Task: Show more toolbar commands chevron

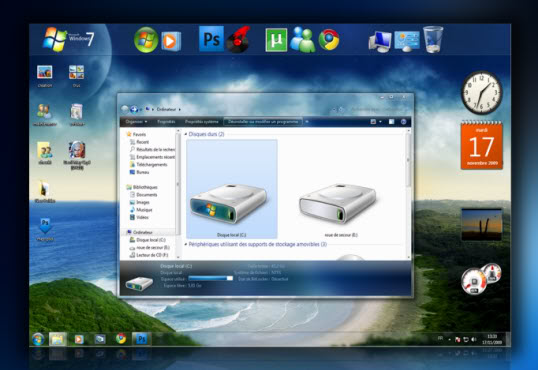Action: (x=307, y=122)
